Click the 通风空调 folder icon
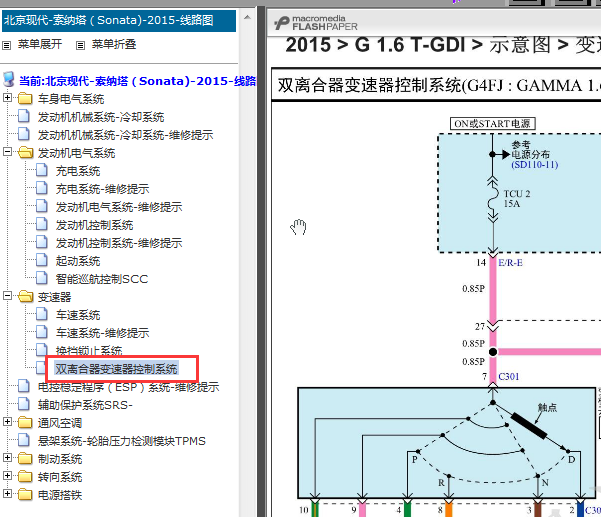The image size is (601, 517). coord(25,423)
